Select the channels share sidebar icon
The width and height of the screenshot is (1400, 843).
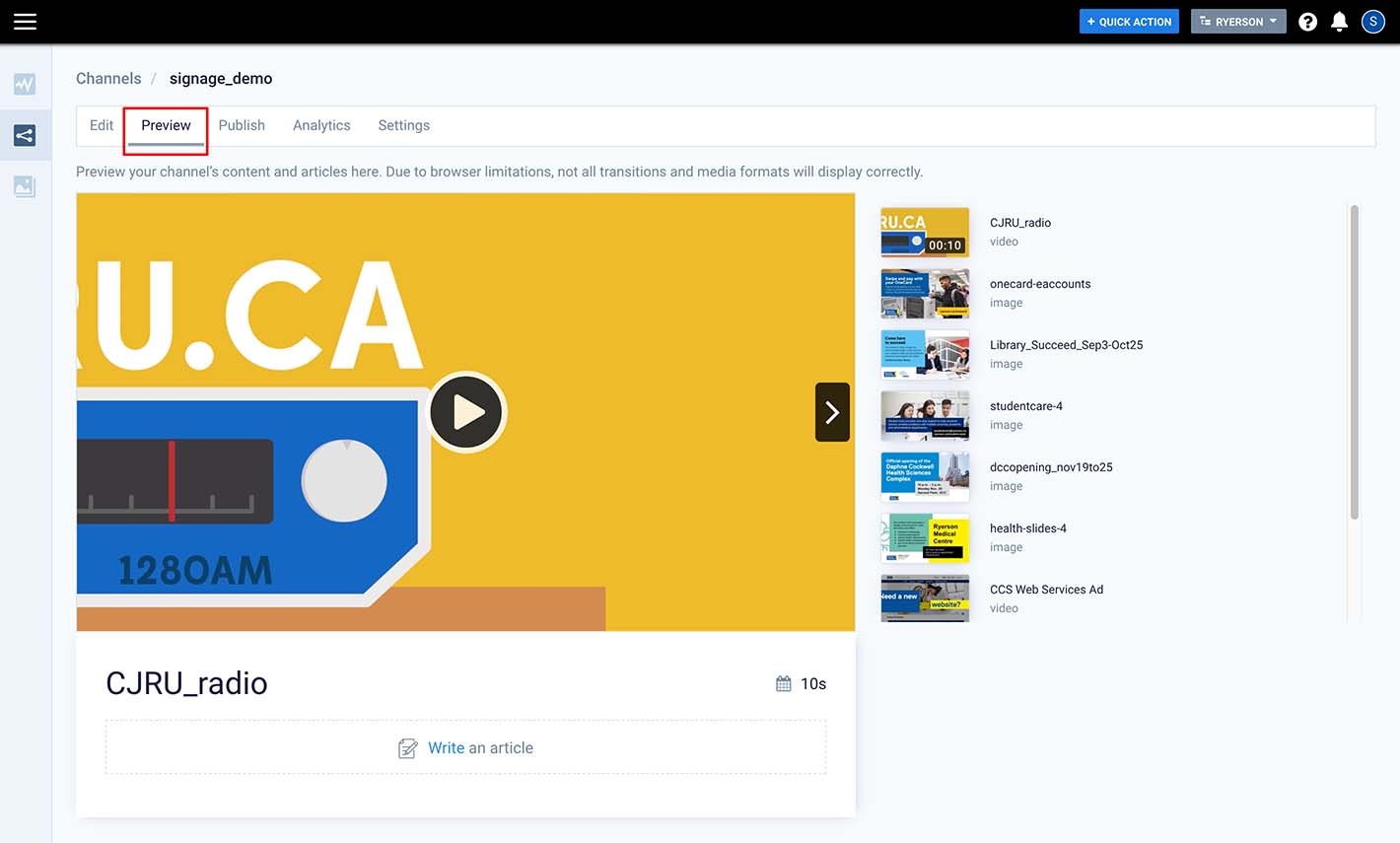[25, 135]
